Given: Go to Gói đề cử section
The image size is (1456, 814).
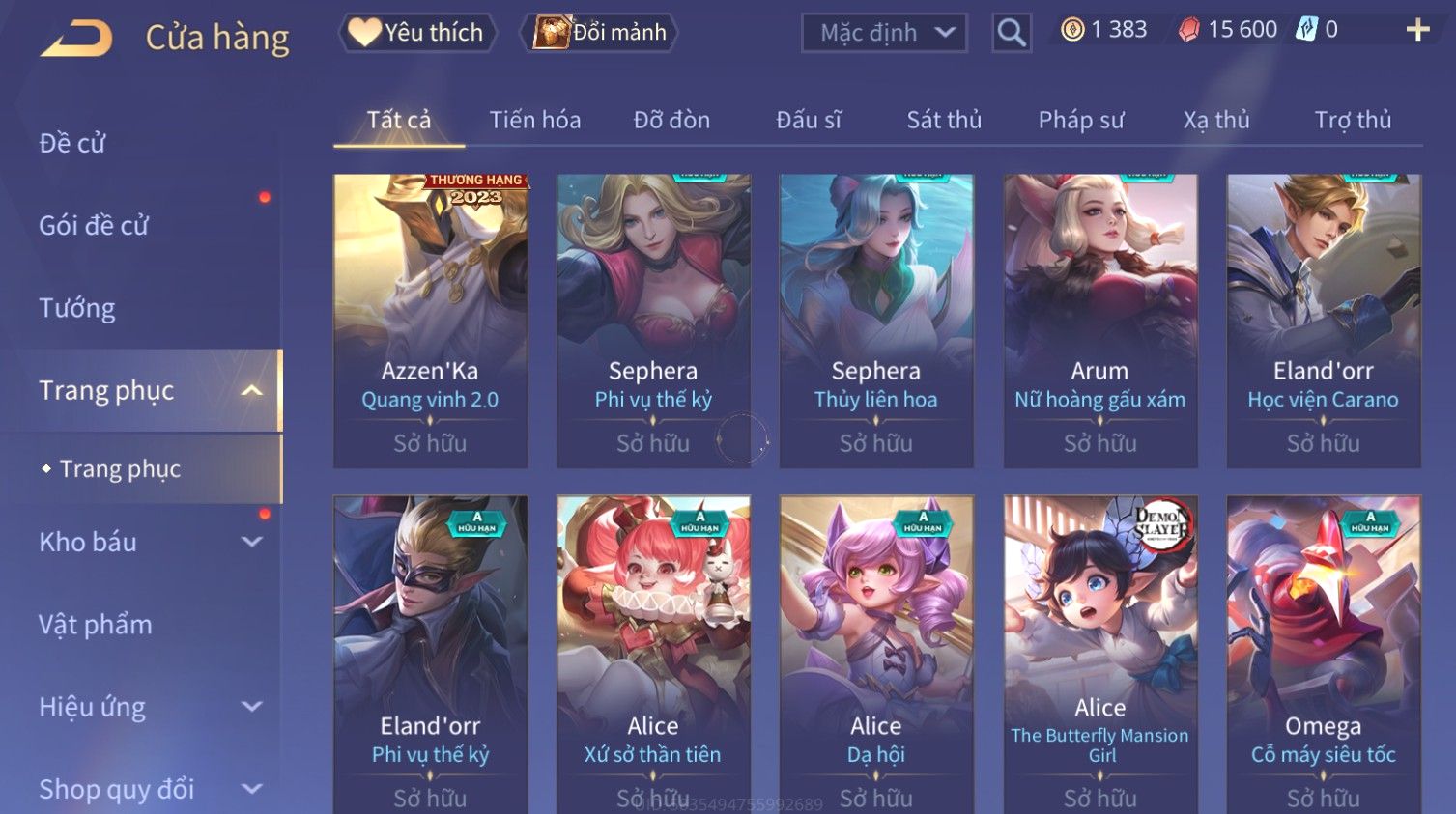Looking at the screenshot, I should tap(94, 225).
